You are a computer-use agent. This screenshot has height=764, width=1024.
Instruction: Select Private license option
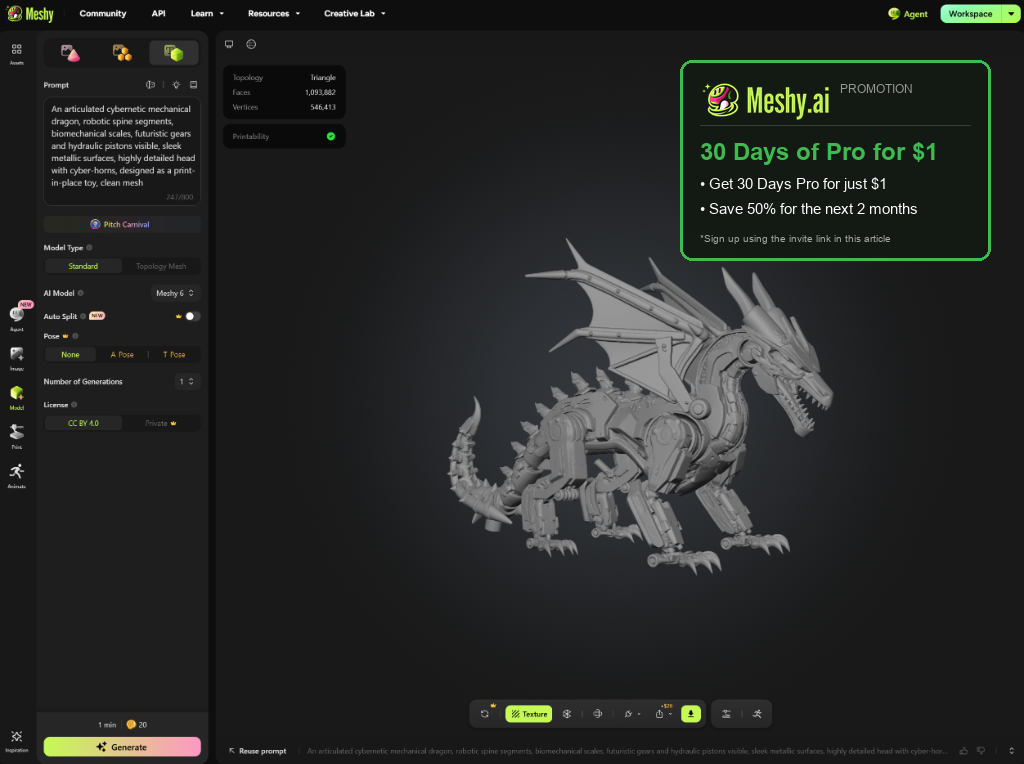(161, 423)
